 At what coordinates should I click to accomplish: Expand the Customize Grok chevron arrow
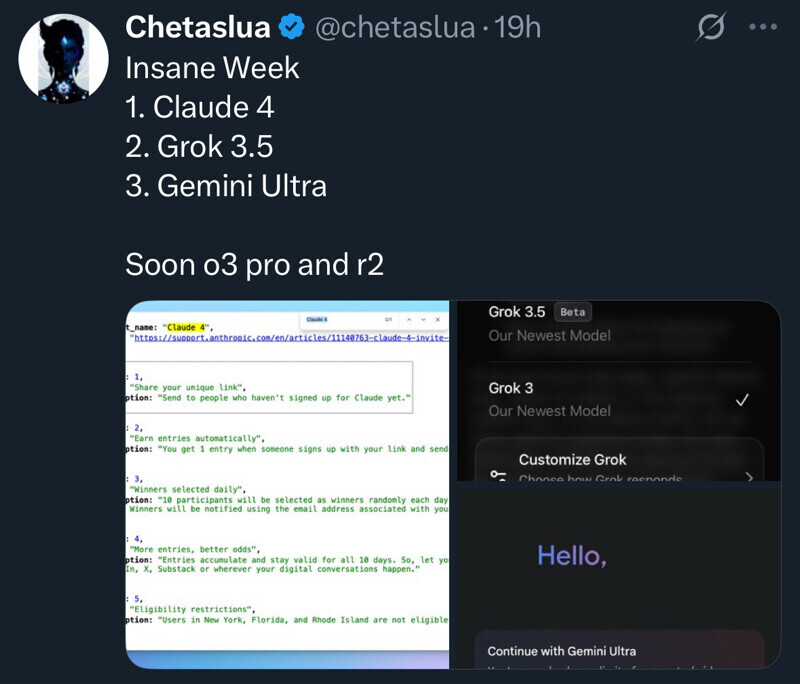click(748, 477)
